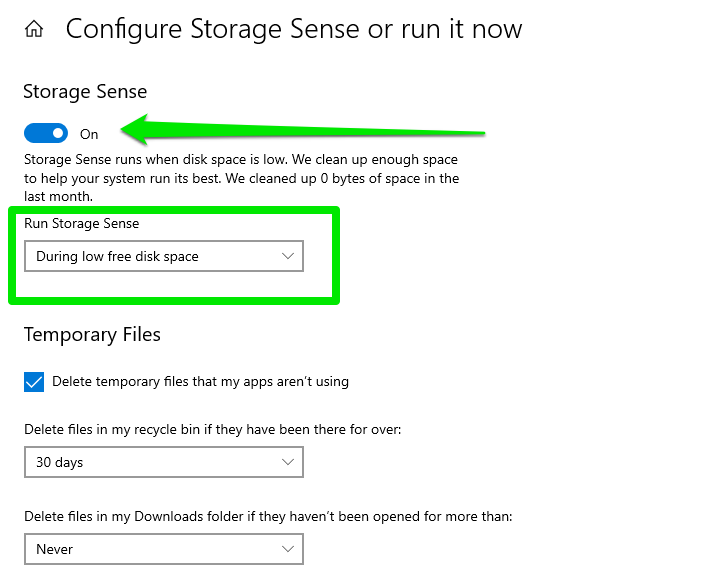Click the Run Storage Sense label
The width and height of the screenshot is (720, 581).
point(82,223)
